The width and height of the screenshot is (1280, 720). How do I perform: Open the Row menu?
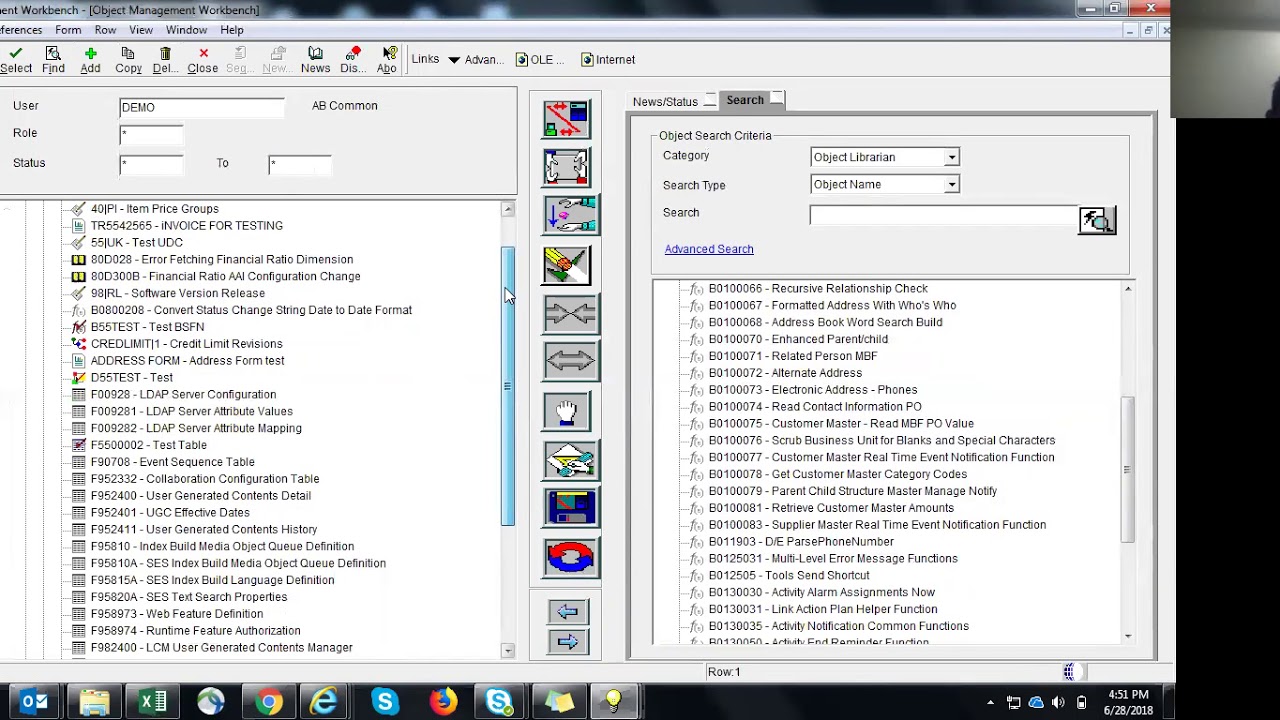click(105, 30)
